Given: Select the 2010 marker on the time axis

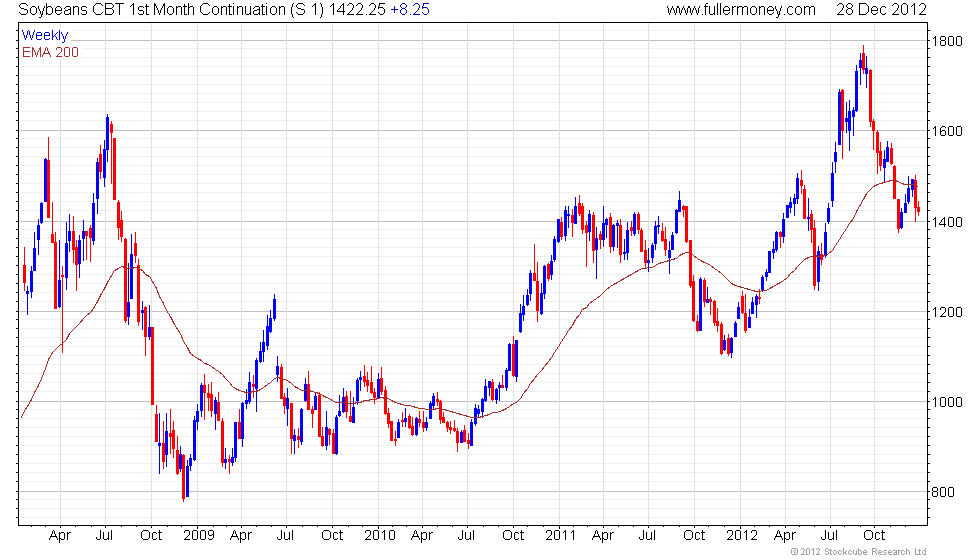Looking at the screenshot, I should click(x=380, y=535).
